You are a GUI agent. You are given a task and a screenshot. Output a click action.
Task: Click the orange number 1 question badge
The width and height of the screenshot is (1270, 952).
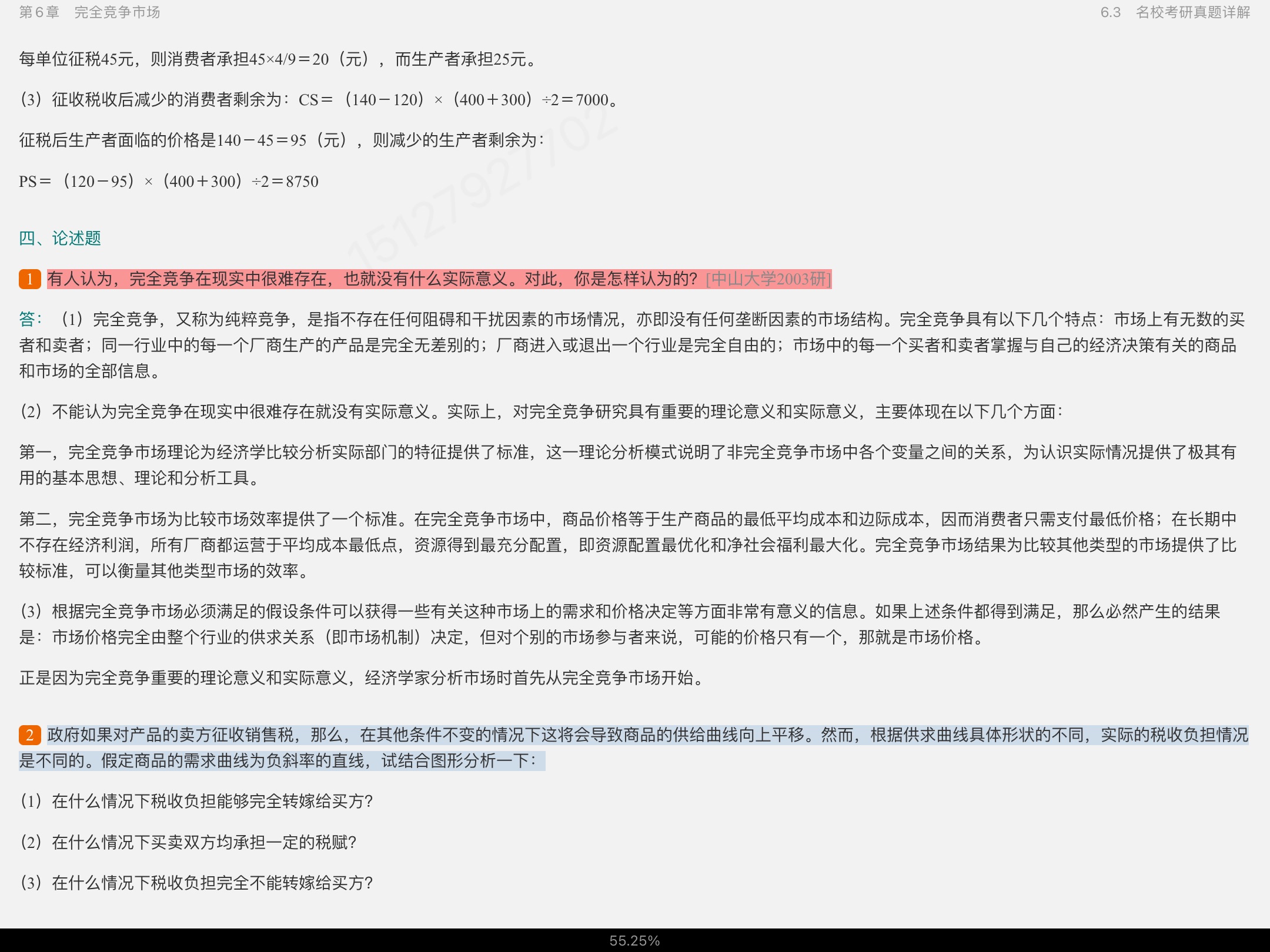[30, 279]
